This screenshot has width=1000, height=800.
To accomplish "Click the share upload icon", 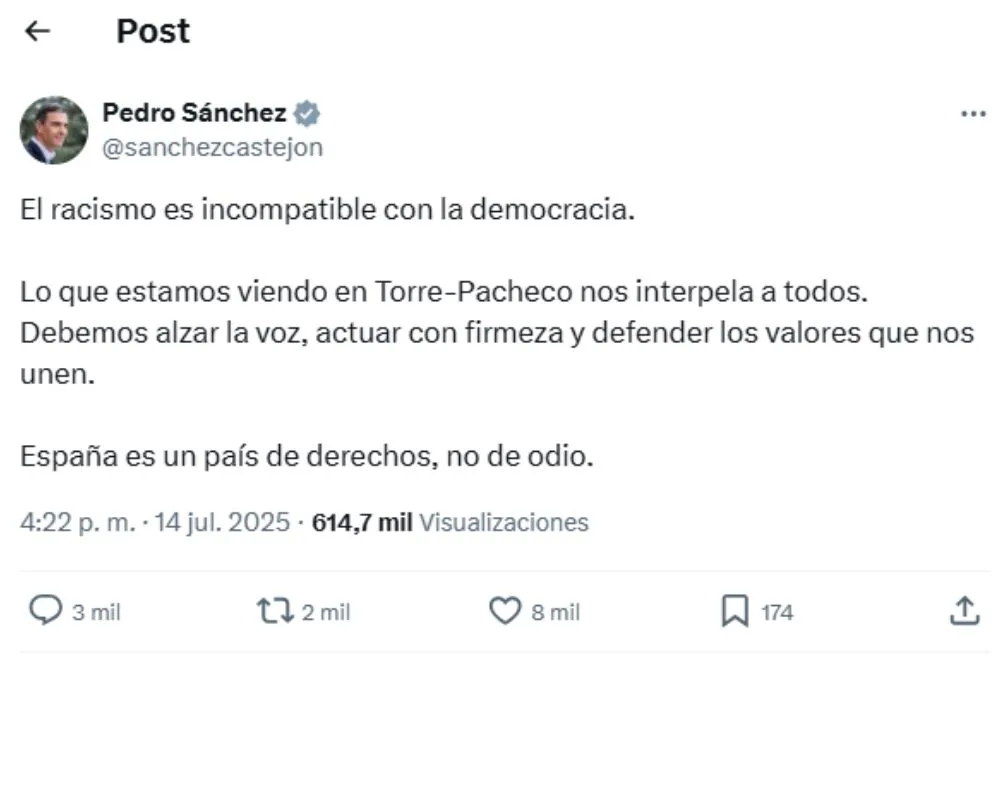I will coord(963,610).
